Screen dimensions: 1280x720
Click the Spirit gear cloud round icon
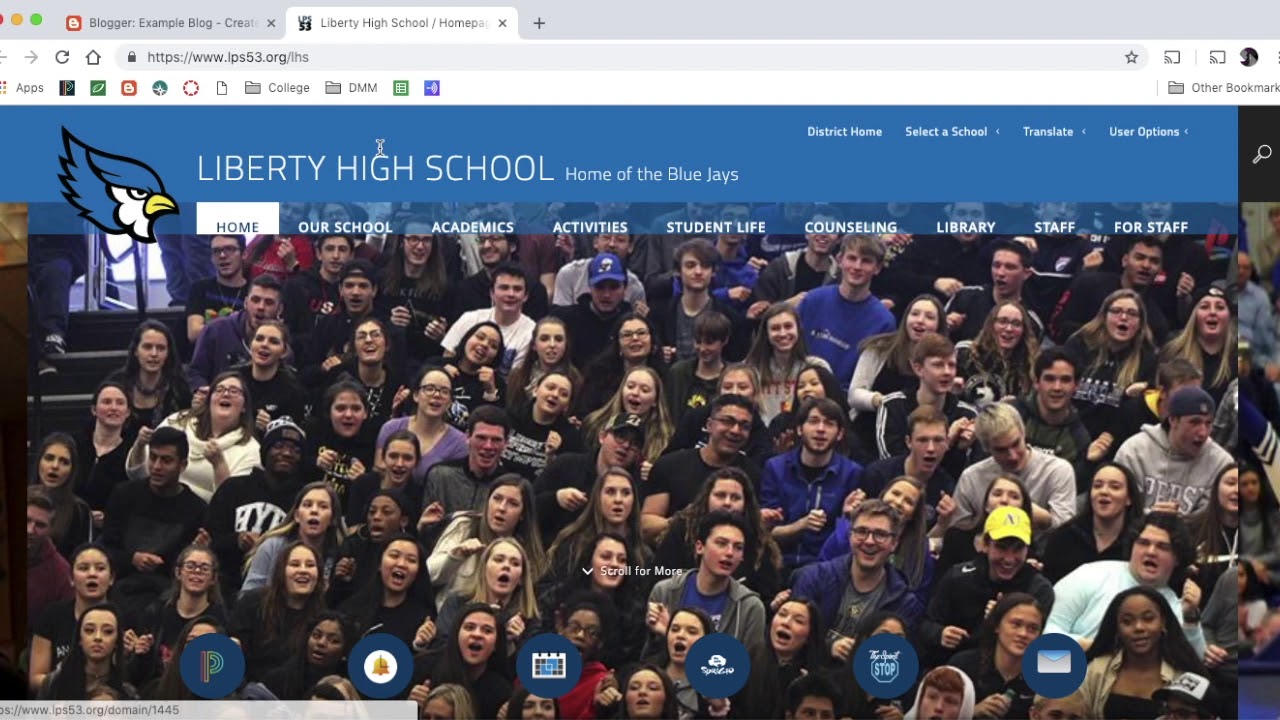tap(717, 665)
